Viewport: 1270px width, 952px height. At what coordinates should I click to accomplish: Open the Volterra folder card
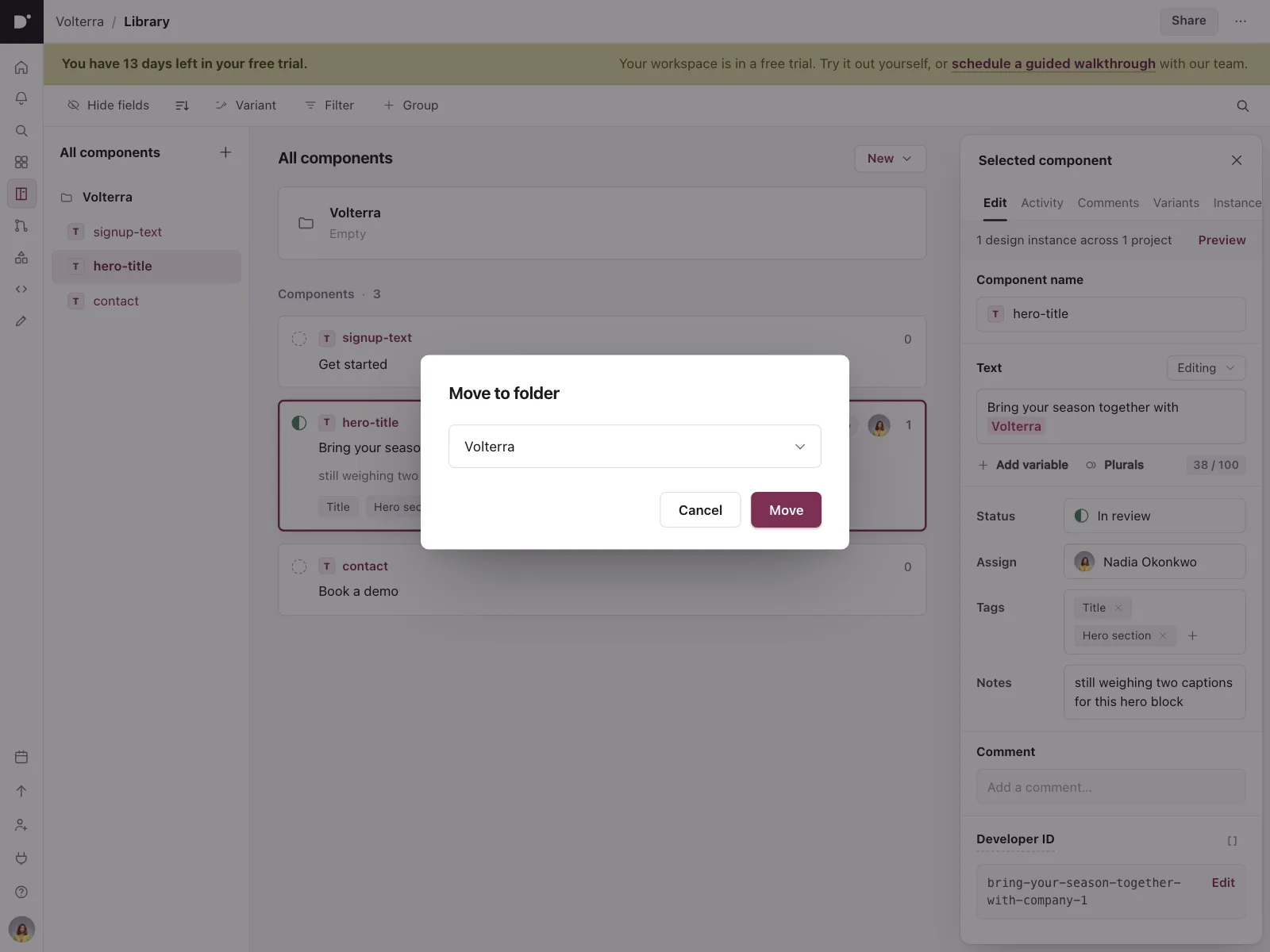(x=602, y=223)
